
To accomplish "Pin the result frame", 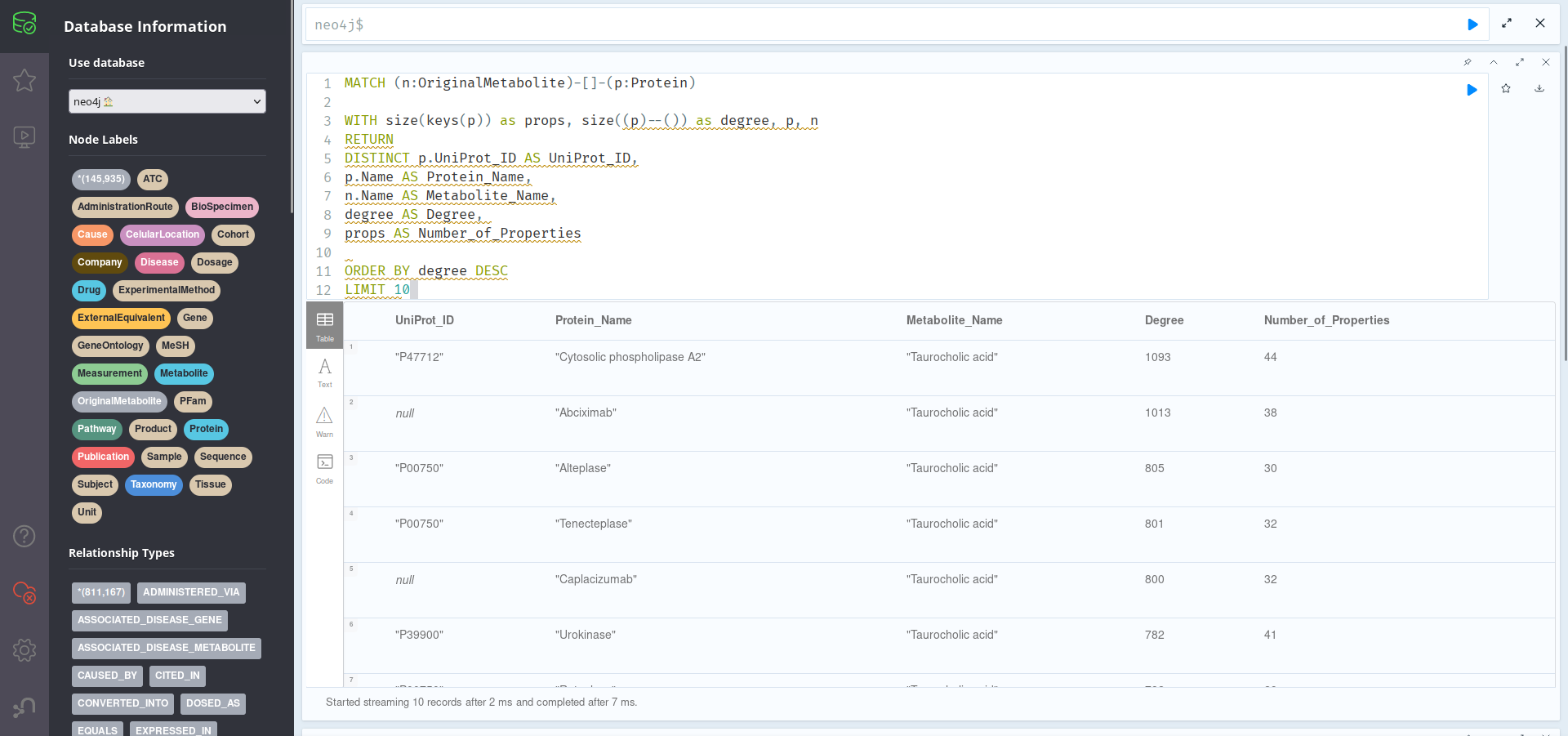I will coord(1468,63).
